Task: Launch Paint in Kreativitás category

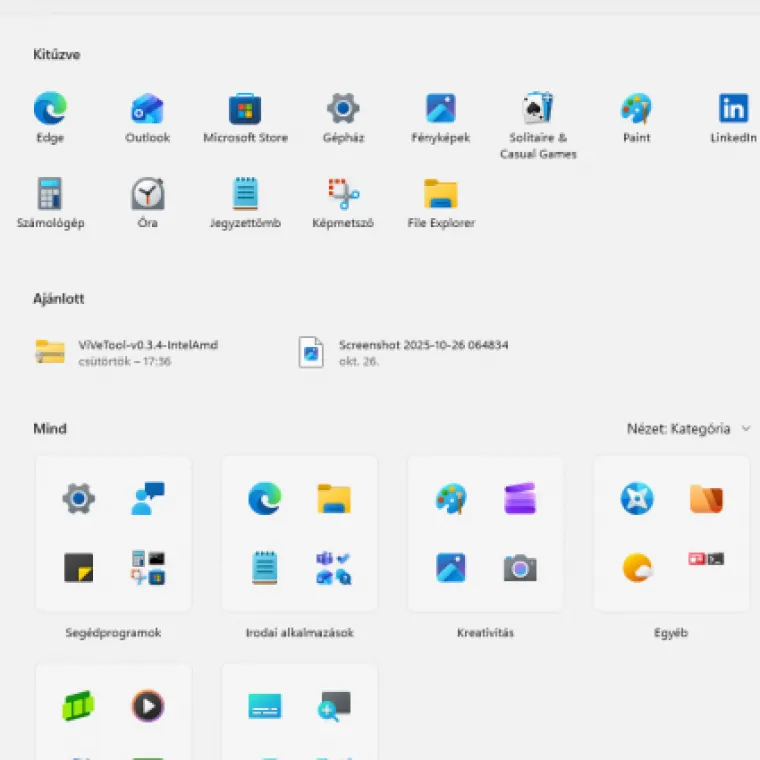Action: pyautogui.click(x=451, y=498)
